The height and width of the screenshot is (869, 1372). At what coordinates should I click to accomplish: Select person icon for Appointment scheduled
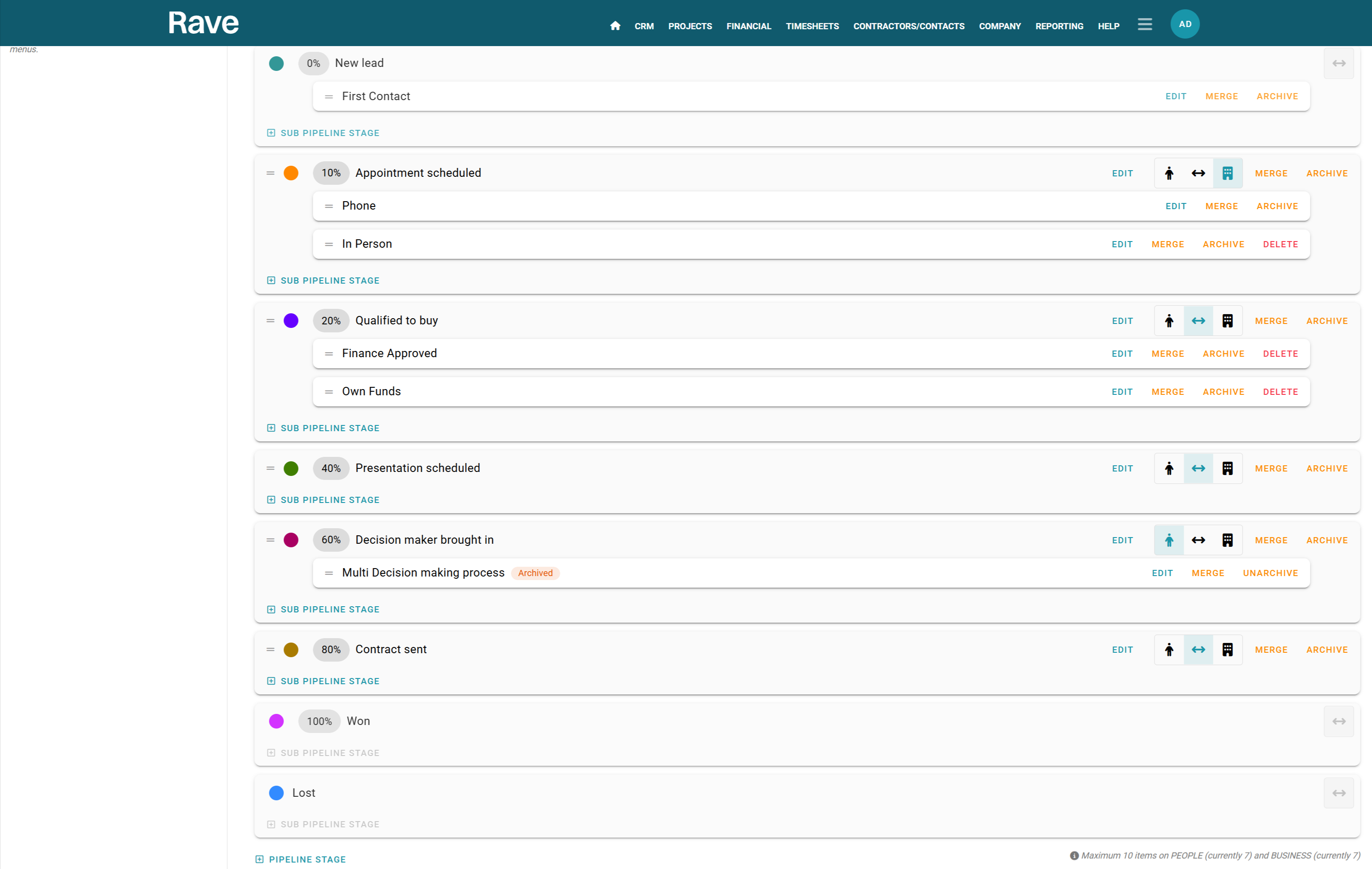pos(1169,173)
